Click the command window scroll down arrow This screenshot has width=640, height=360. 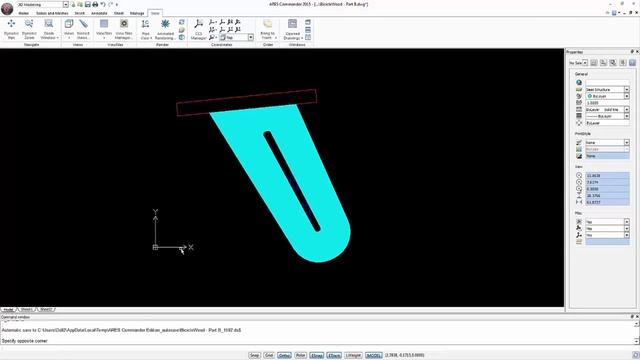[x=637, y=341]
